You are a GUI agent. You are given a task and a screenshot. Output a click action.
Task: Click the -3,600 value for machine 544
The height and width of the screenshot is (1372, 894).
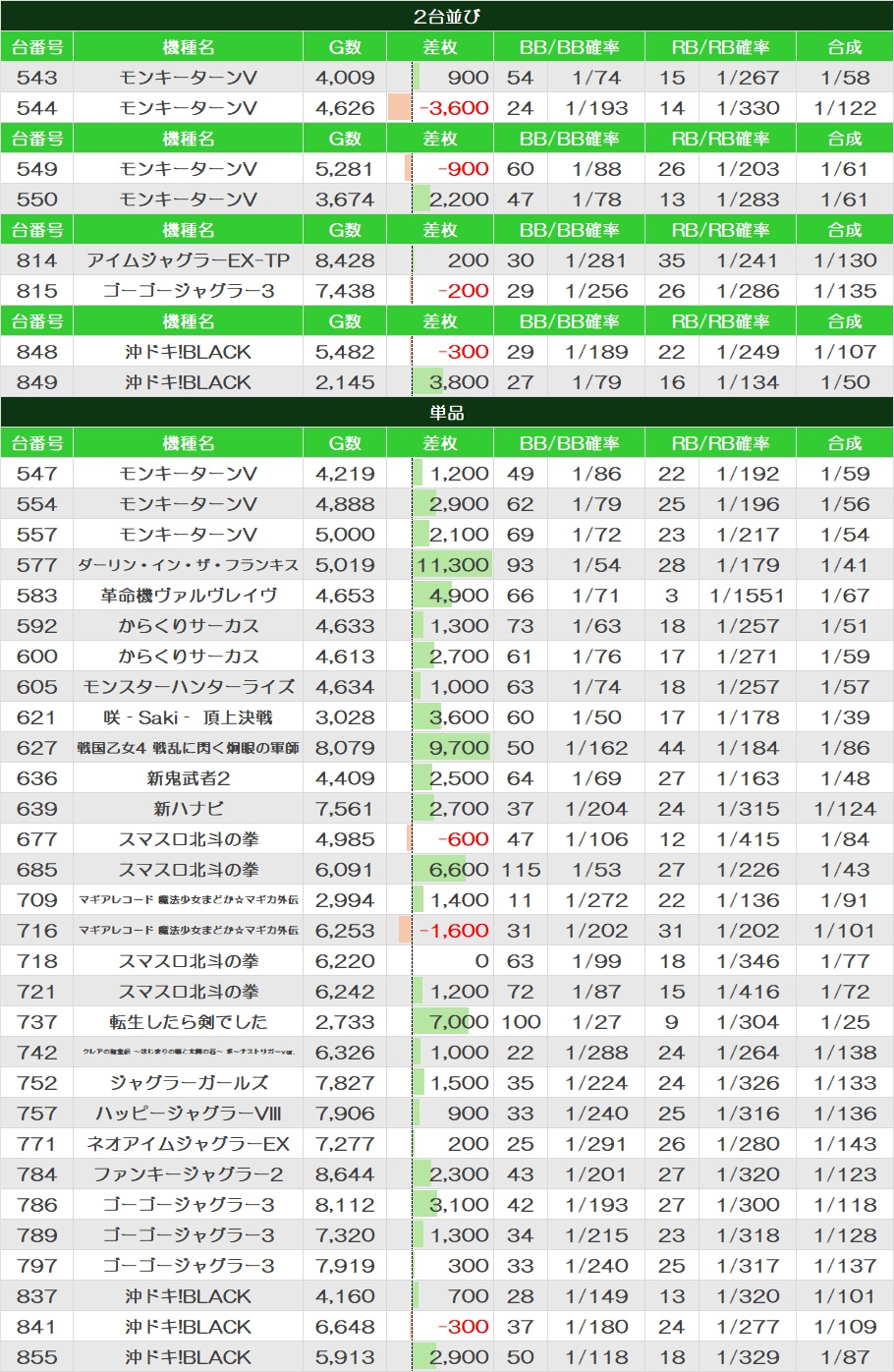(454, 108)
